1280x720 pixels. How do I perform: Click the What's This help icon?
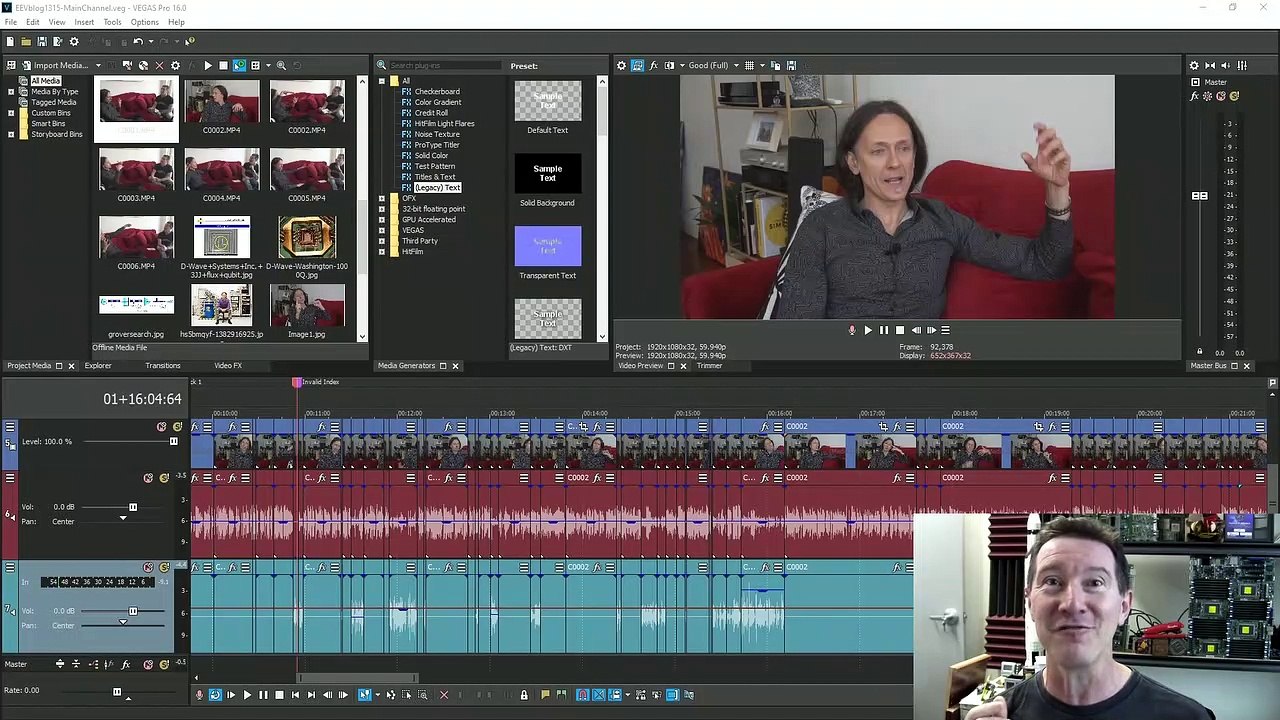tap(189, 41)
